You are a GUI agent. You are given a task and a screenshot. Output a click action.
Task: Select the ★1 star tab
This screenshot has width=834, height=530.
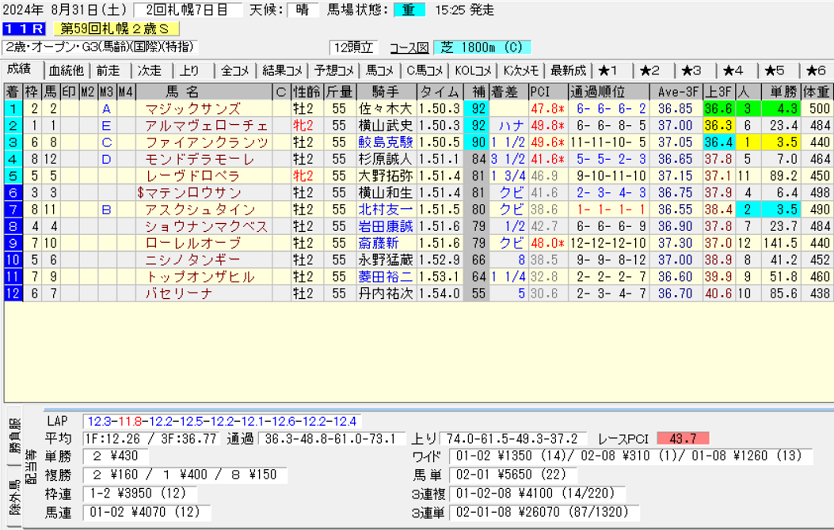[612, 70]
